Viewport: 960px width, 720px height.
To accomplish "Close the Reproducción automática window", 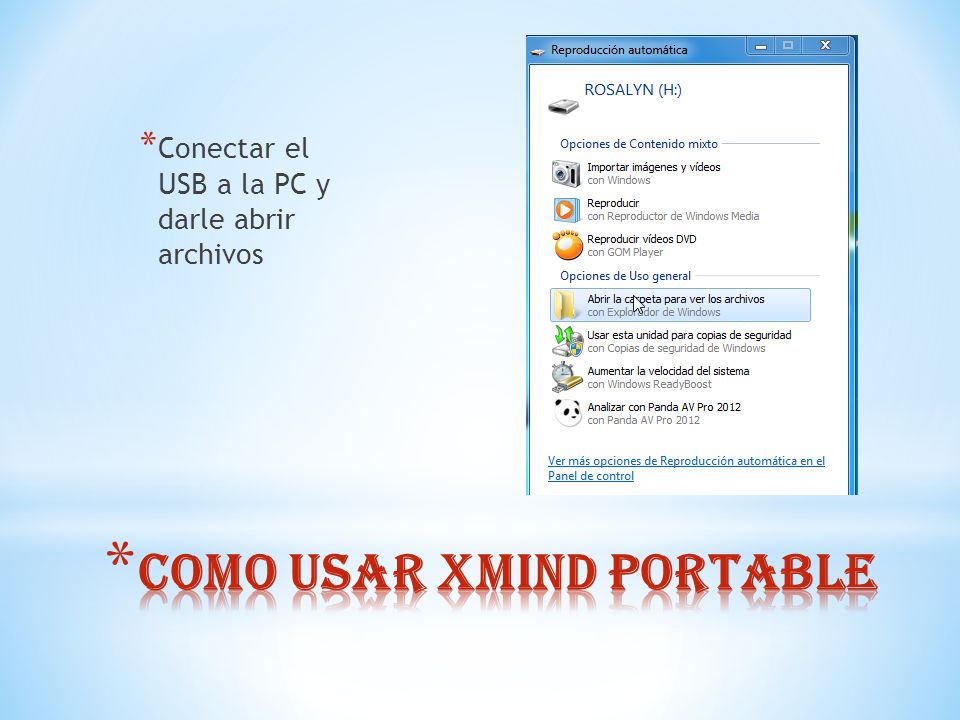I will [825, 47].
